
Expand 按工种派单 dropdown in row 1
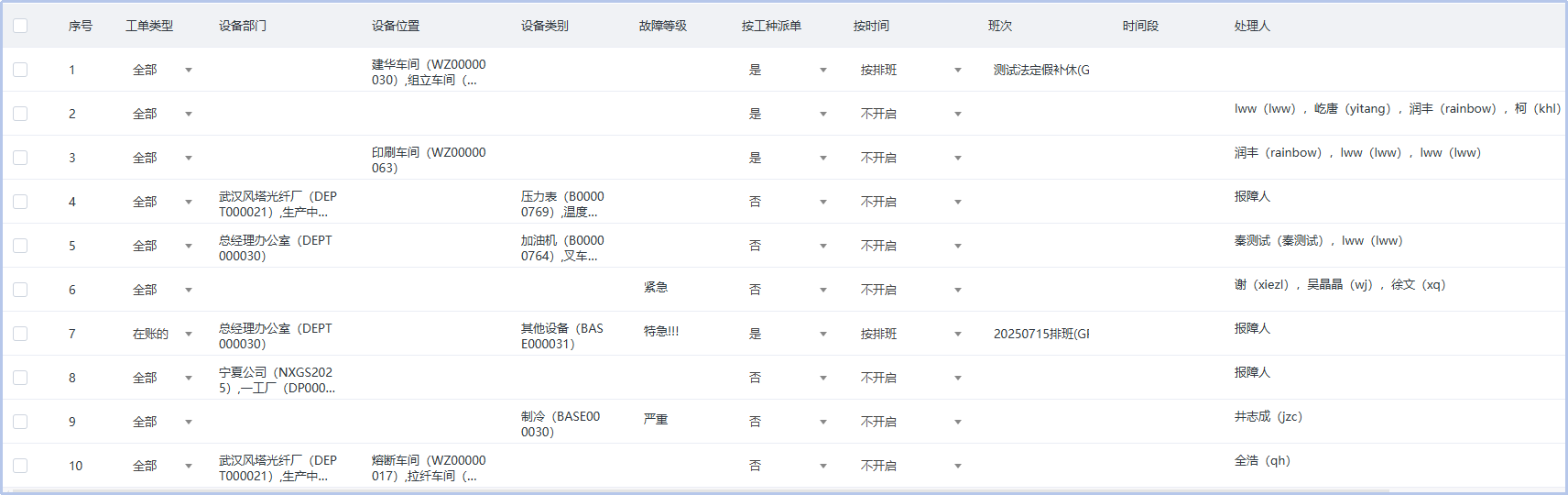(788, 70)
